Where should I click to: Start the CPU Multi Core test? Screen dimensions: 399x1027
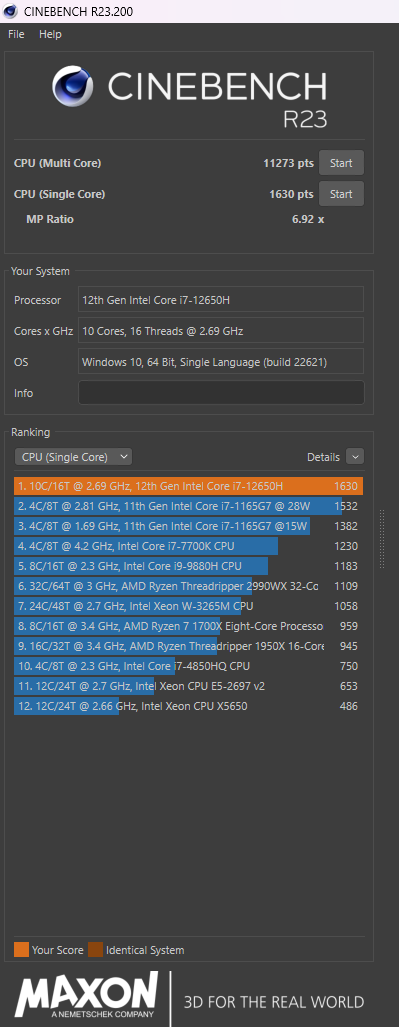click(x=341, y=163)
